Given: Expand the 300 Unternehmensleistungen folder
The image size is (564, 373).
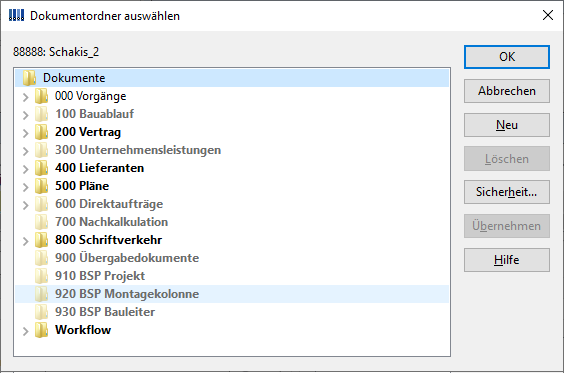Looking at the screenshot, I should [25, 151].
